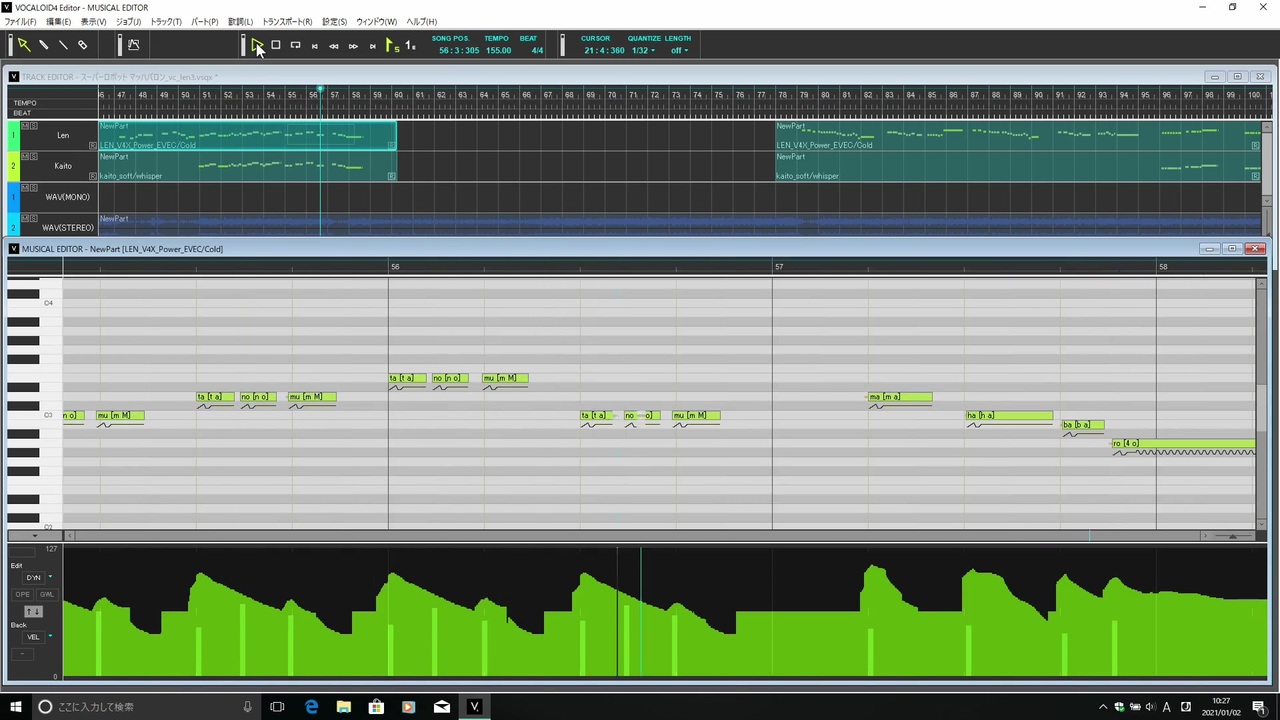Open the 編集(E) menu

(x=58, y=22)
